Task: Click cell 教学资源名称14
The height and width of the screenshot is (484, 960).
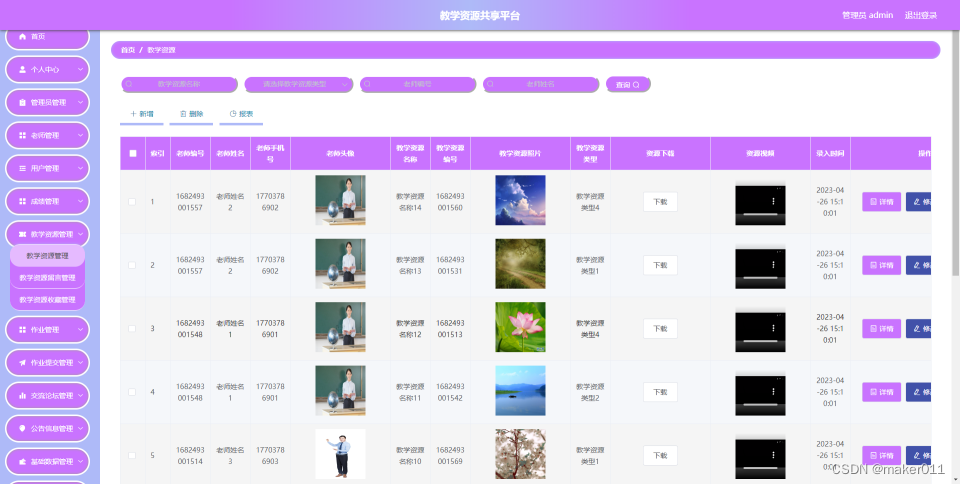Action: [x=410, y=202]
